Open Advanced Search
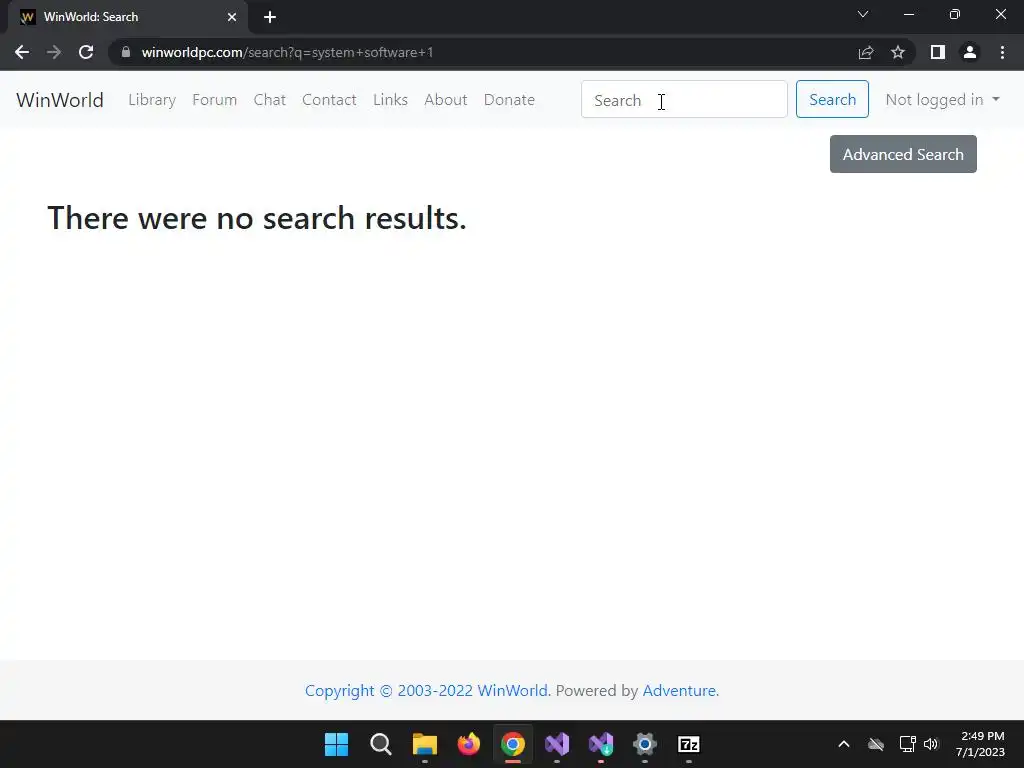Screen dimensions: 1024x768 903,154
